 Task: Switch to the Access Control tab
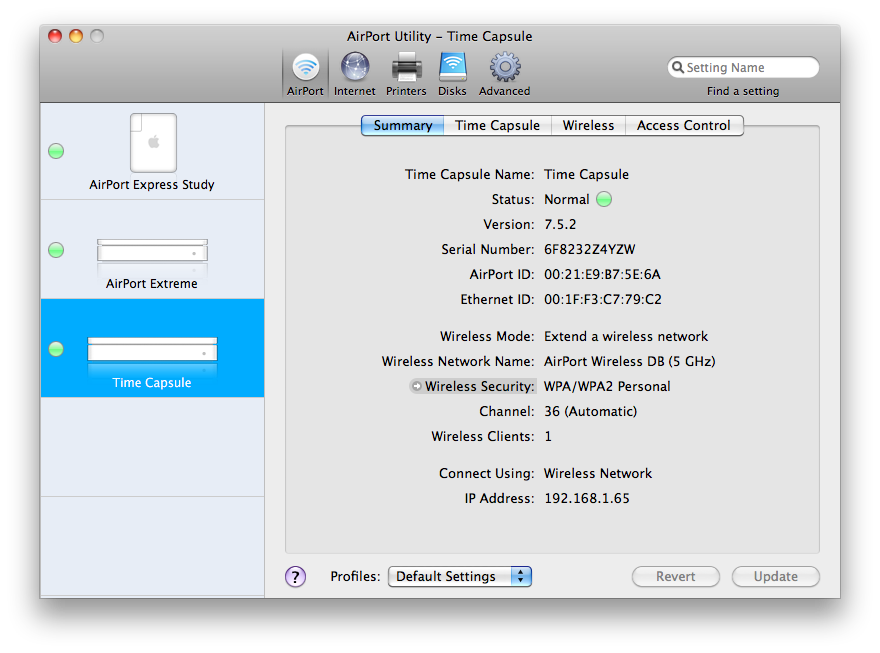tap(684, 125)
